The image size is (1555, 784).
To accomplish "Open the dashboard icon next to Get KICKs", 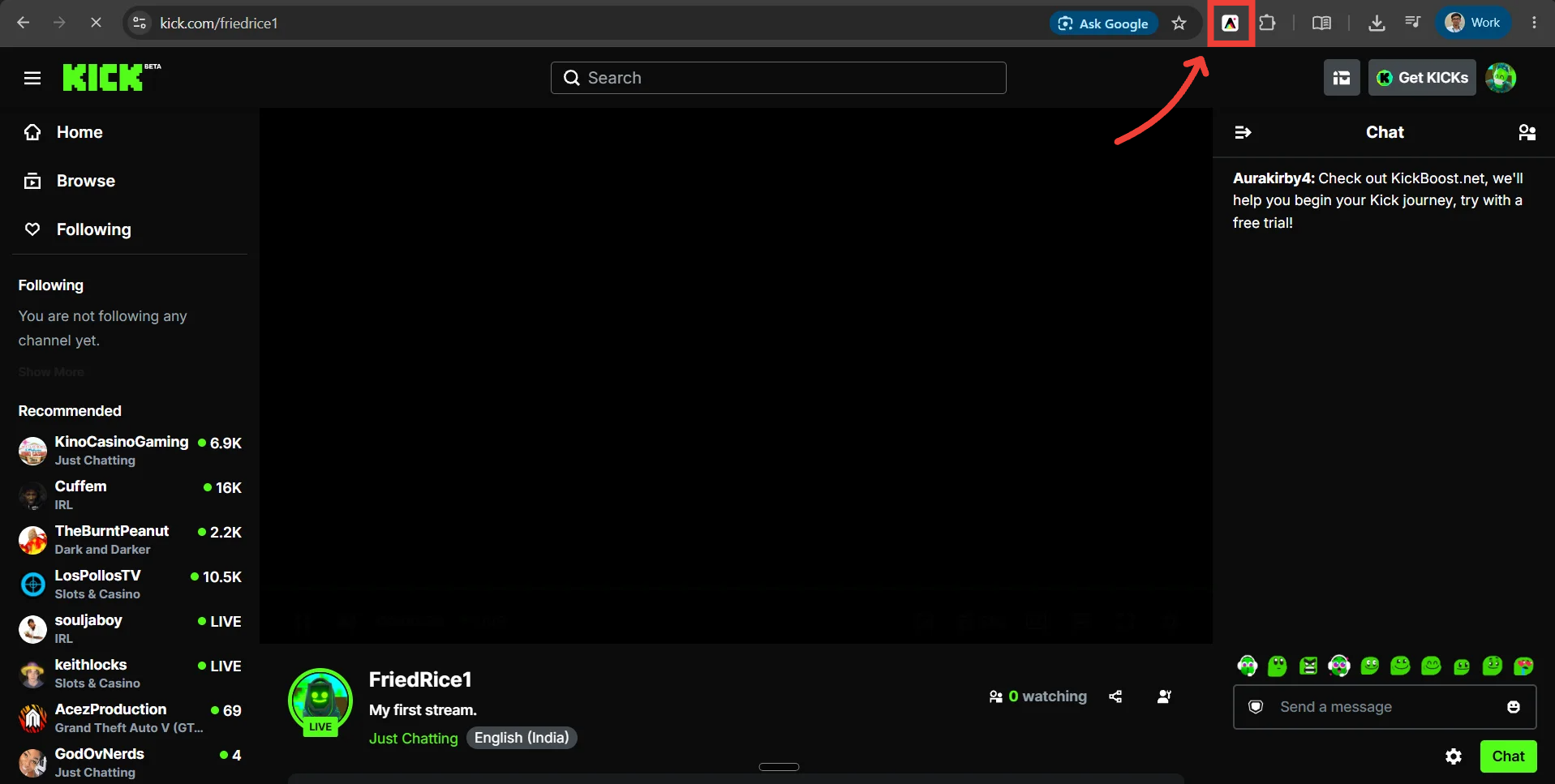I will 1342,78.
